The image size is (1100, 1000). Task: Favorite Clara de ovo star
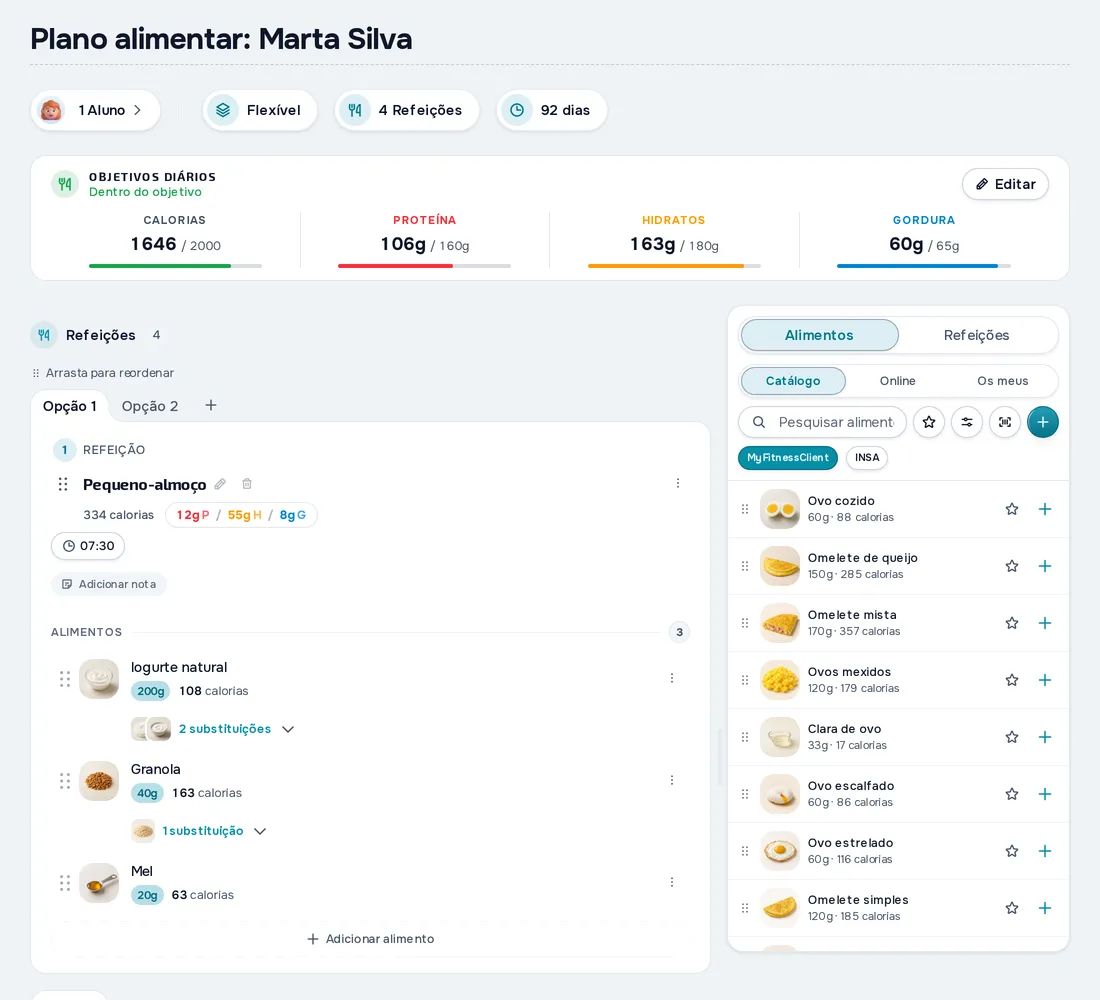coord(1012,737)
